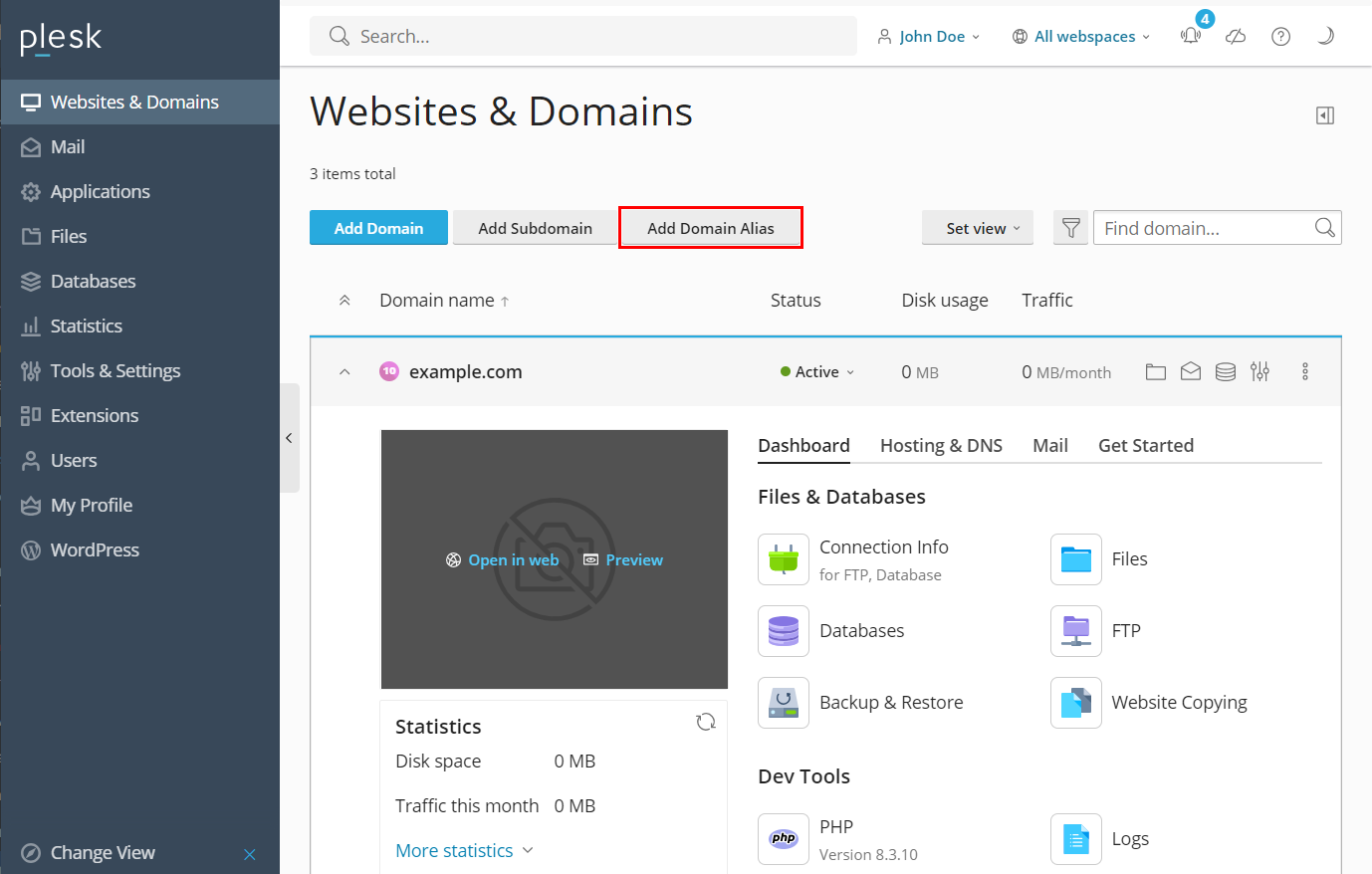Open Backup & Restore tool
The width and height of the screenshot is (1372, 874).
890,703
